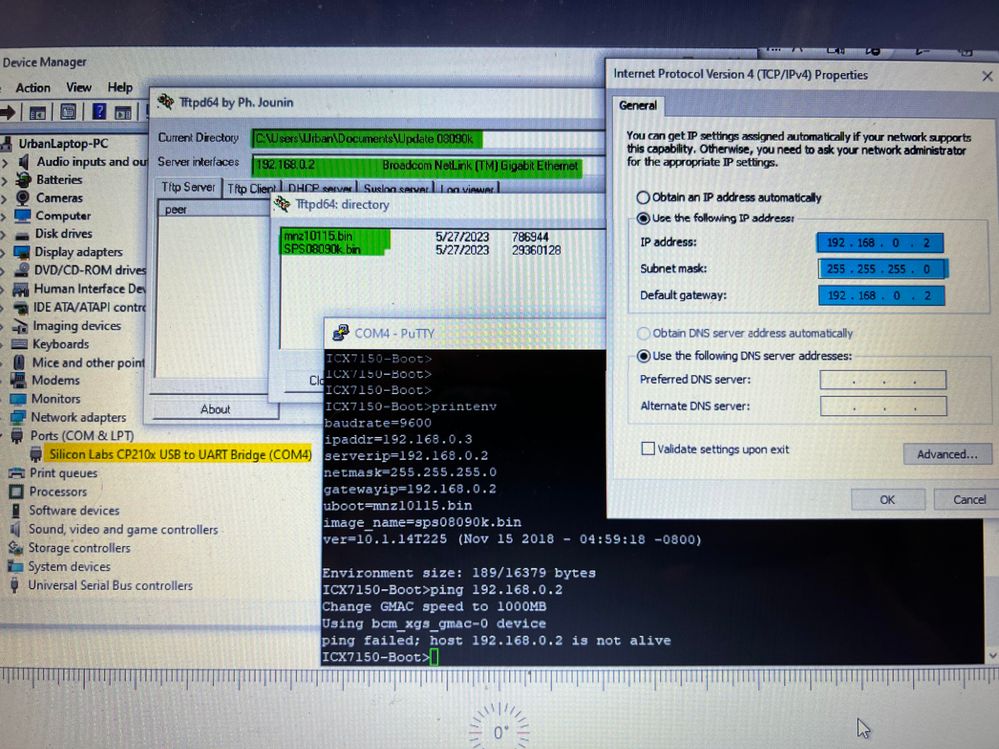Open the Action menu in Device Manager
Viewport: 999px width, 749px height.
pyautogui.click(x=32, y=88)
